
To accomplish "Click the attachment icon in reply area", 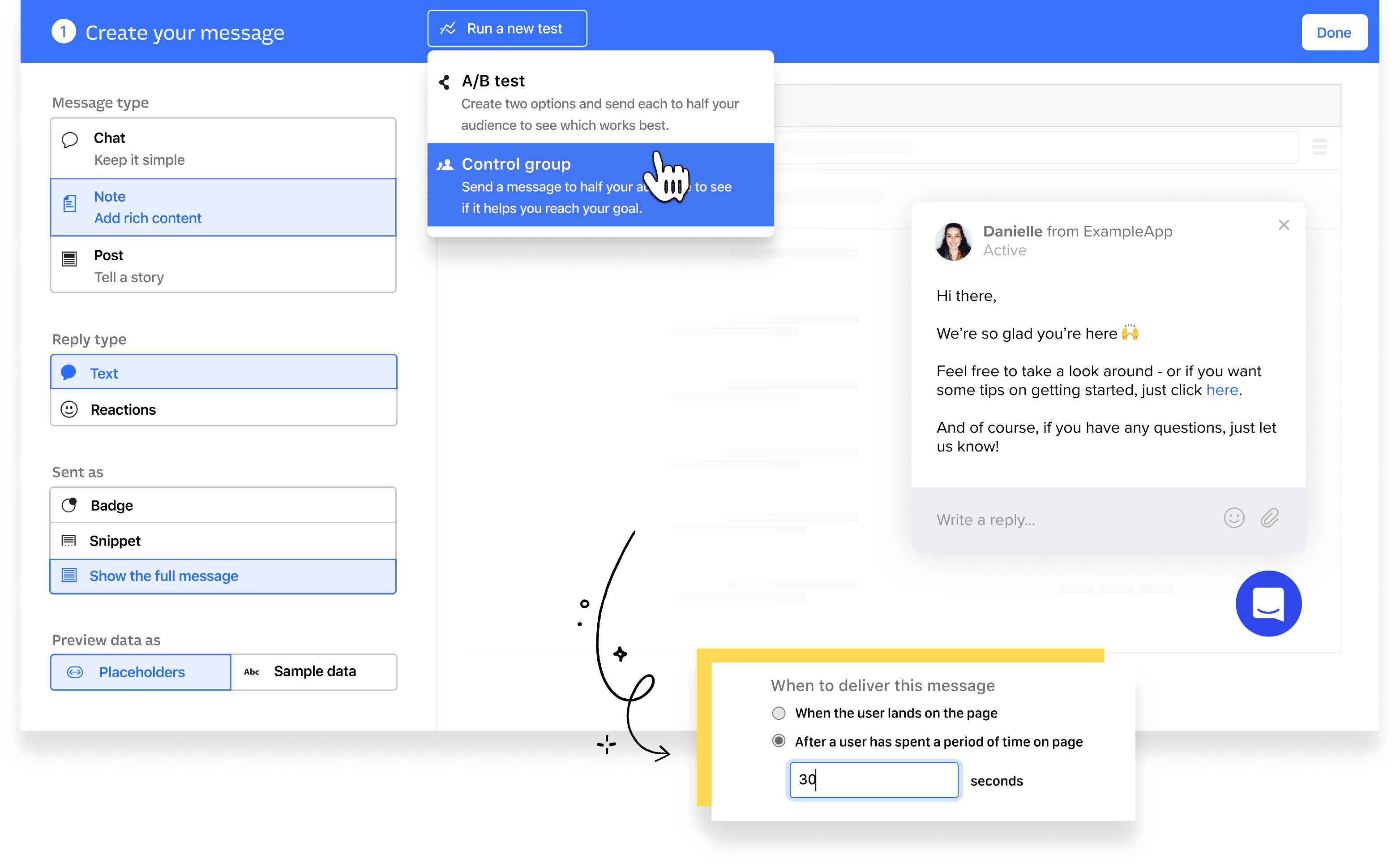I will pos(1269,518).
